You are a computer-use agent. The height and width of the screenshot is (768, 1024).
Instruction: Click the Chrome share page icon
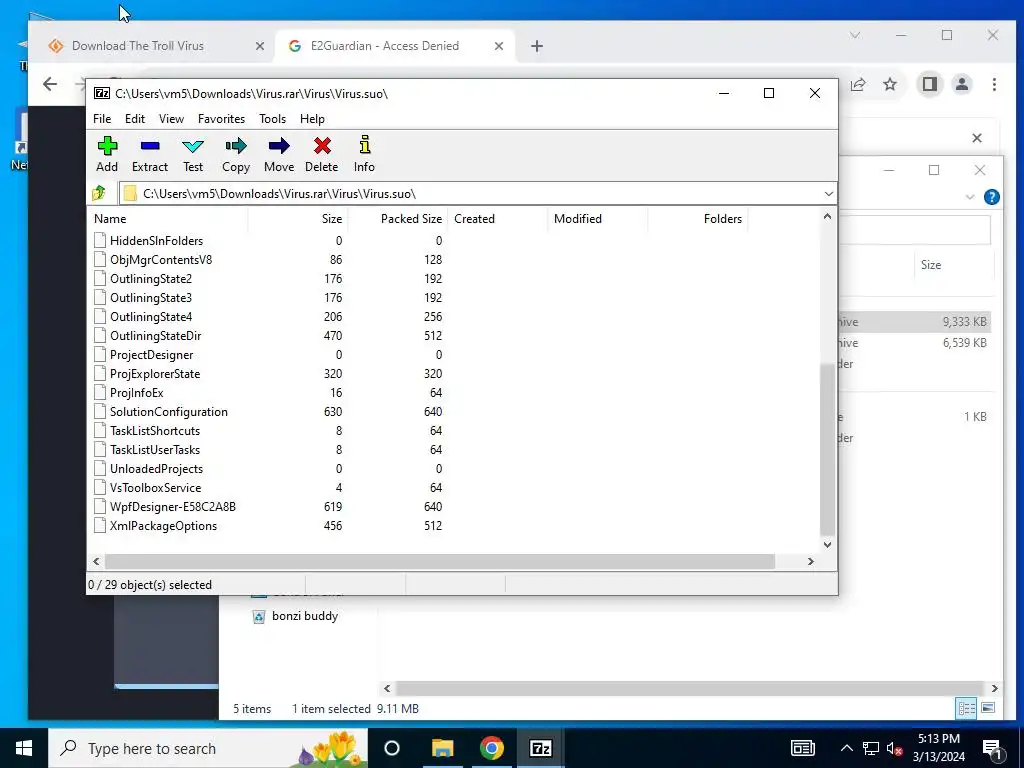click(857, 84)
